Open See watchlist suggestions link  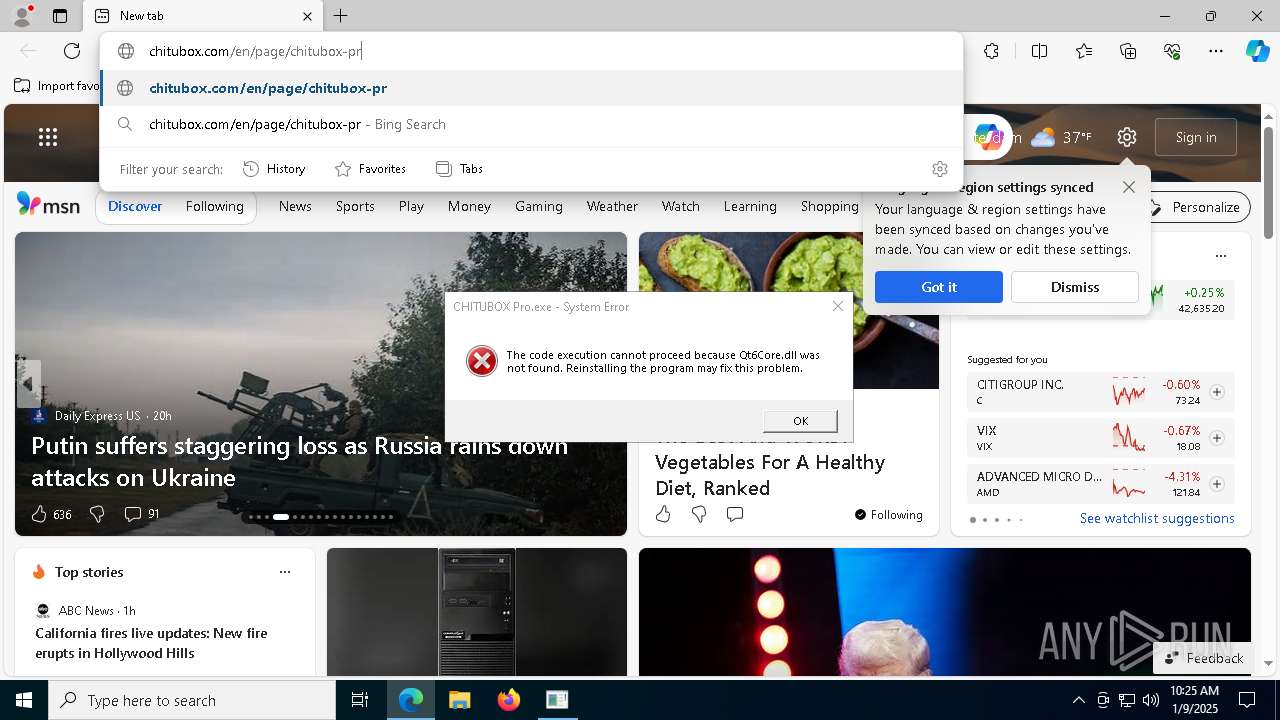point(1157,518)
